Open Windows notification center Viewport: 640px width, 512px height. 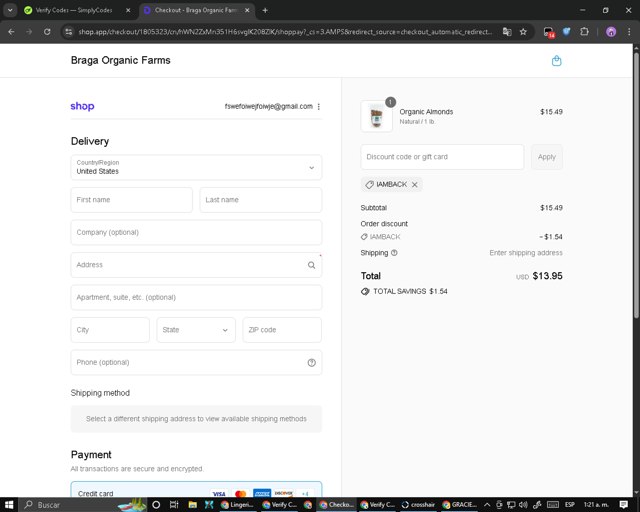623,505
